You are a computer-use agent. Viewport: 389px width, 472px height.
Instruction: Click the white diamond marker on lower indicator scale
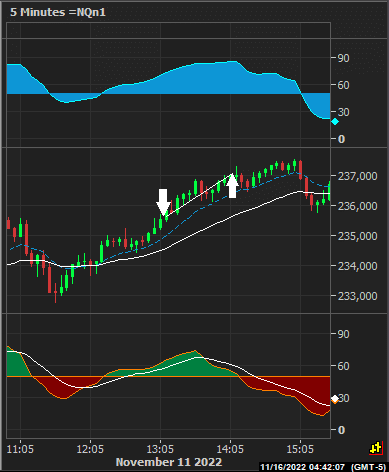click(x=335, y=399)
